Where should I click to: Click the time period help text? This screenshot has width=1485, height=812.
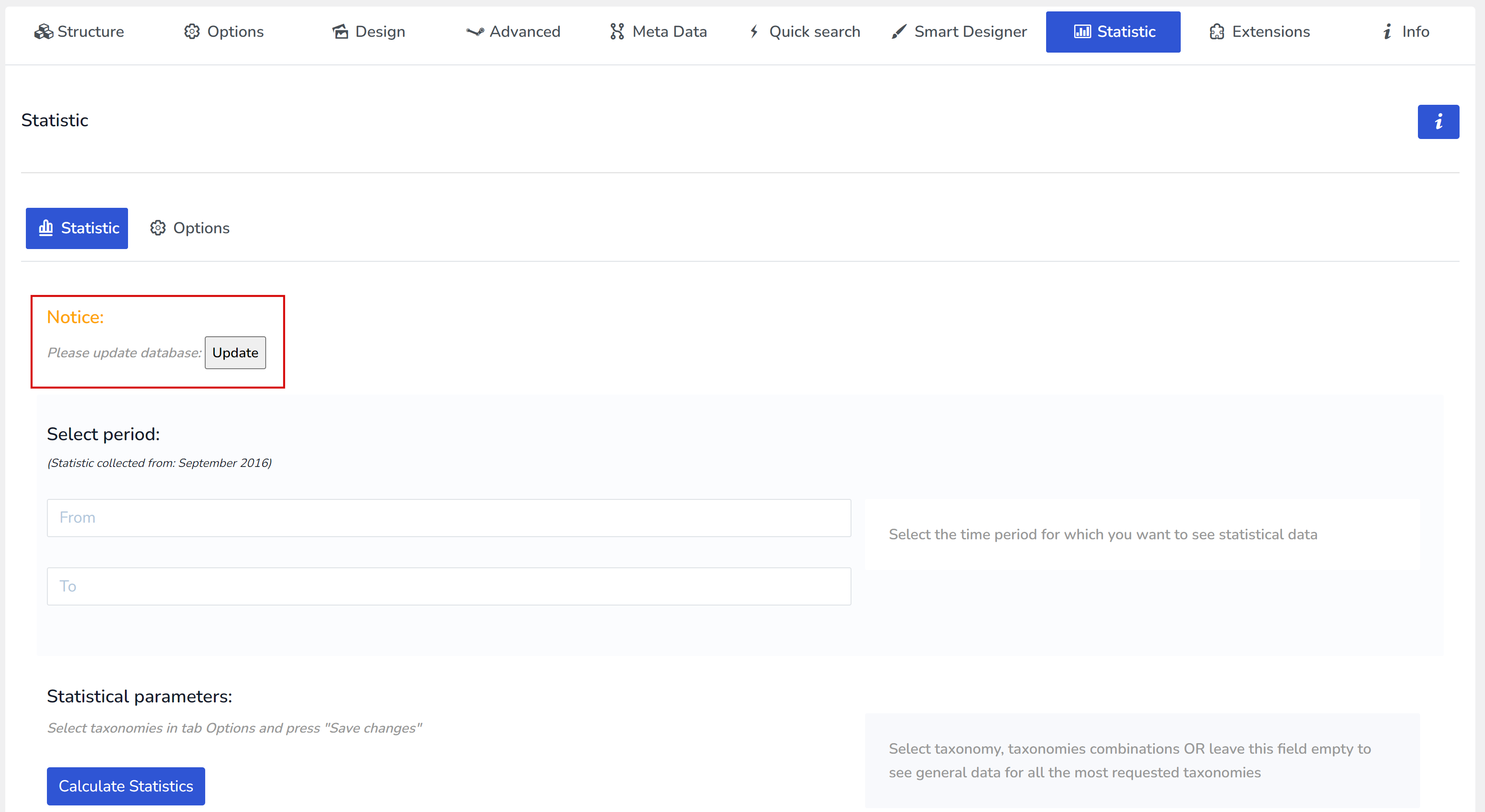click(1103, 534)
